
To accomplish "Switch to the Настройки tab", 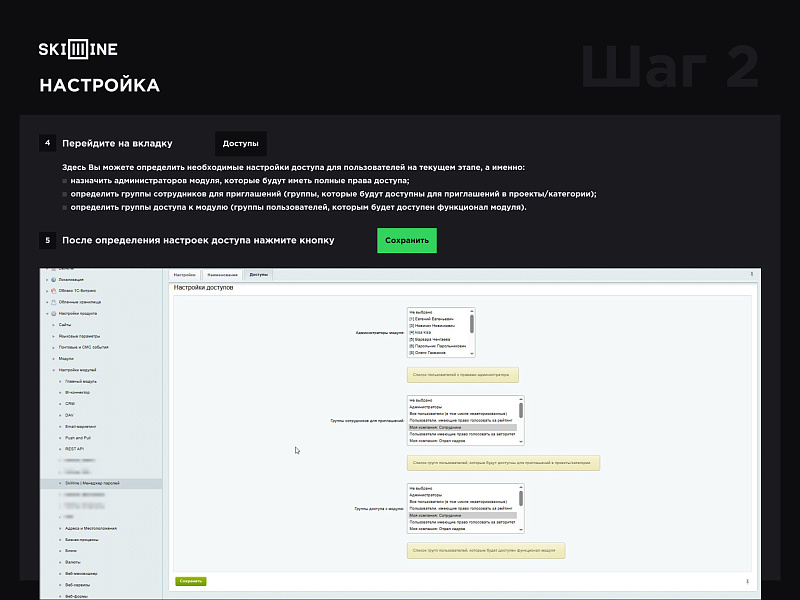I will (185, 275).
